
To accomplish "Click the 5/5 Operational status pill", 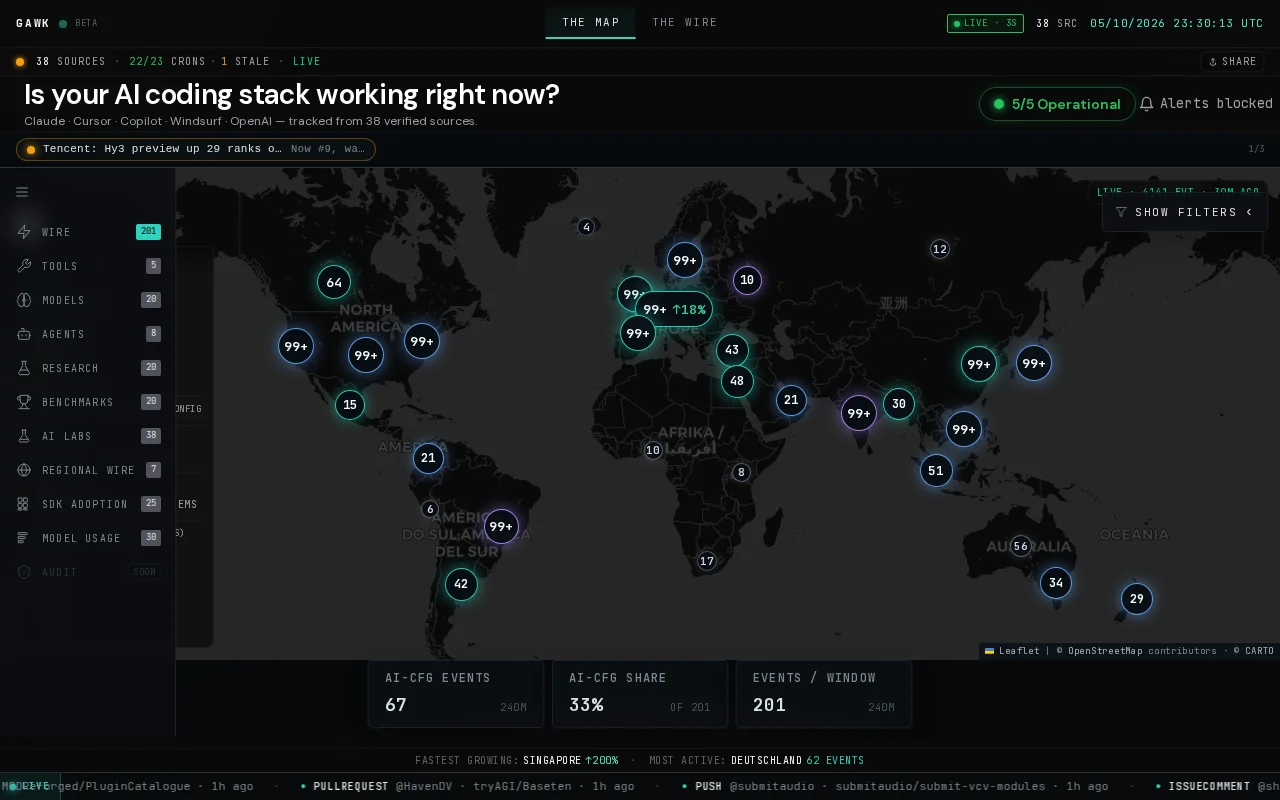I will [x=1057, y=104].
